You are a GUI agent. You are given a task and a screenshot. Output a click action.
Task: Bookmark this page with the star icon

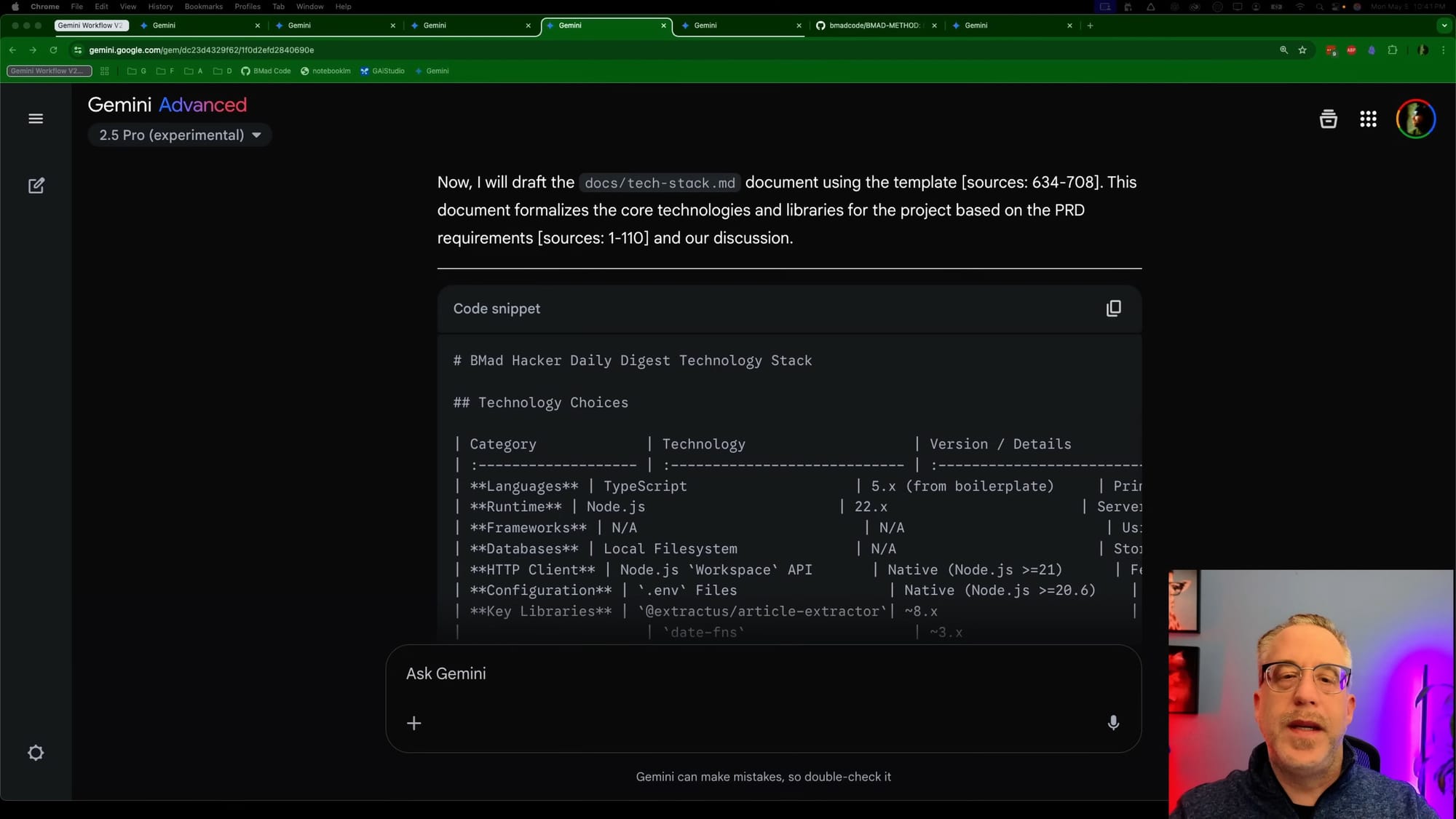[x=1302, y=50]
